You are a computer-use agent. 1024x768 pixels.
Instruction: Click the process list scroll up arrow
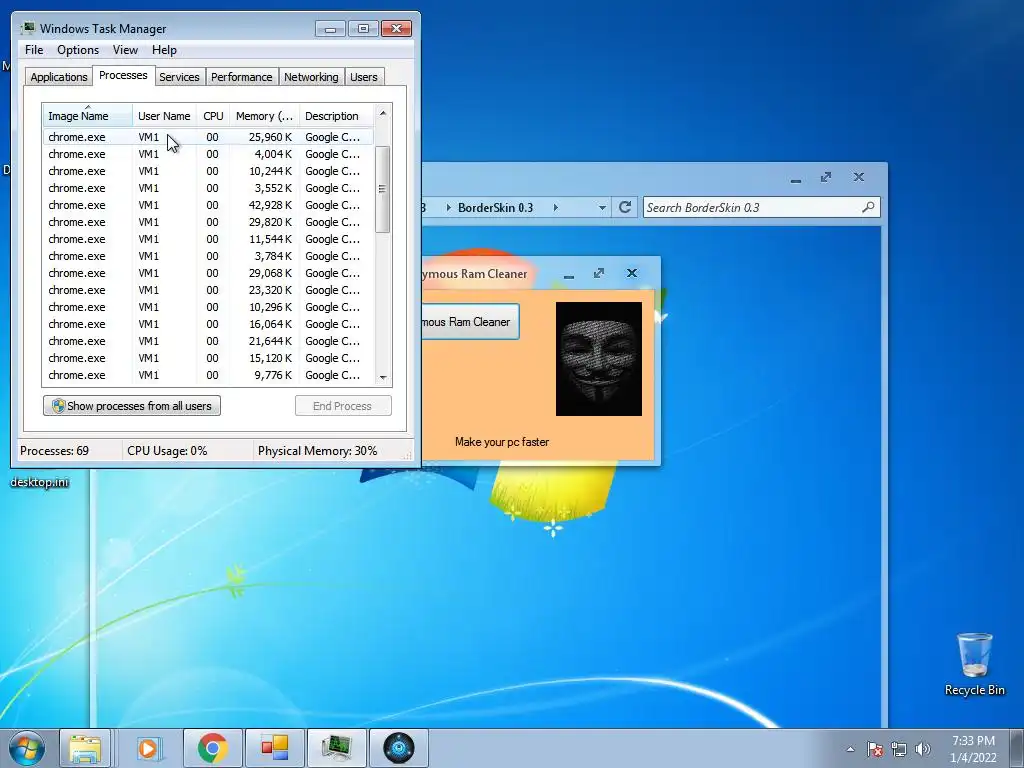coord(383,113)
